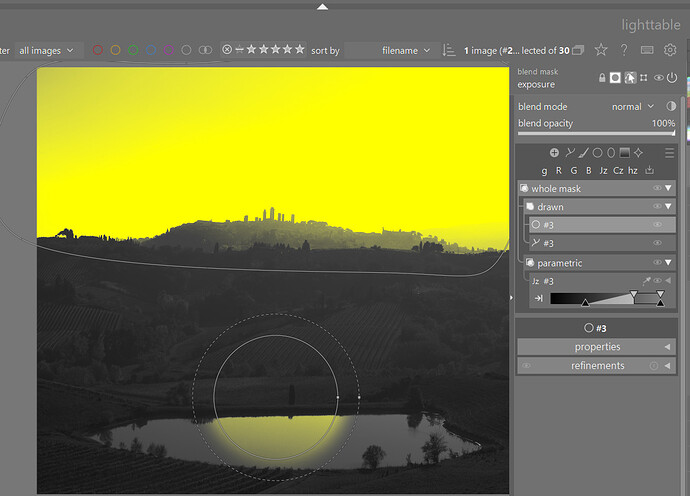Toggle blend mode reverse order icon
This screenshot has width=690, height=496.
point(671,106)
